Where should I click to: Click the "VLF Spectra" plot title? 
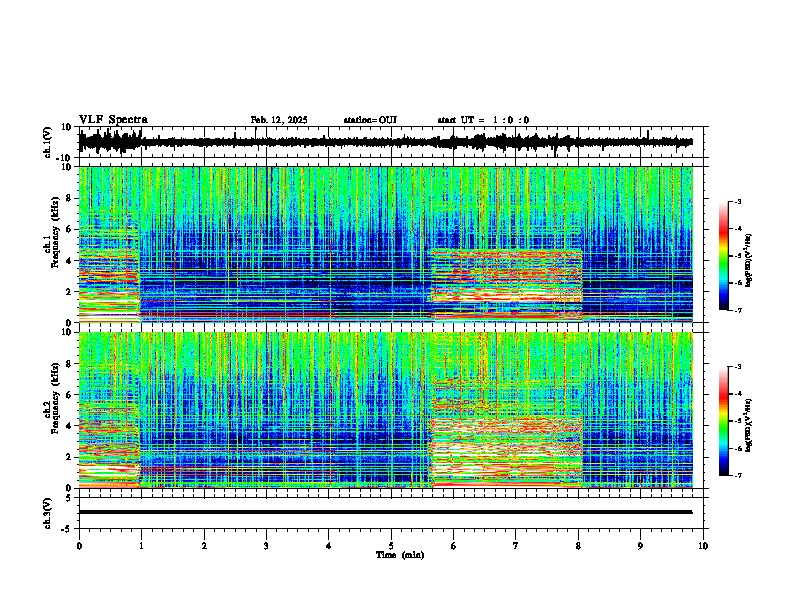point(113,120)
